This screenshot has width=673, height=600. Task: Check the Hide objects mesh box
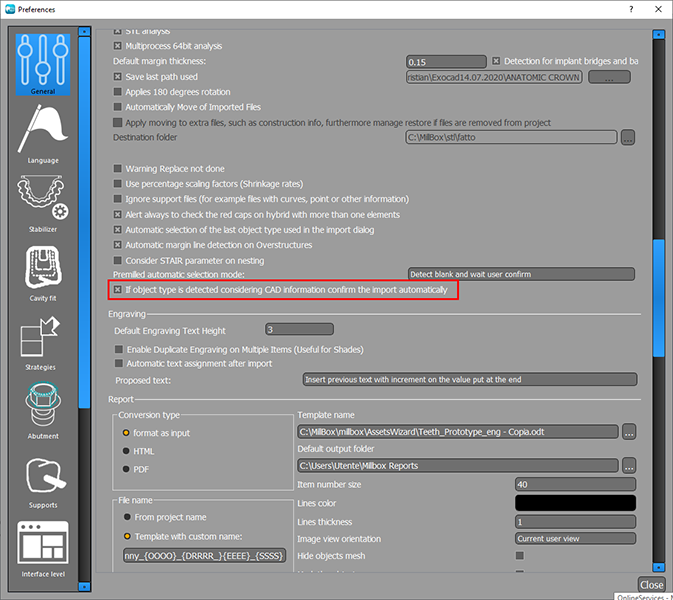(520, 555)
